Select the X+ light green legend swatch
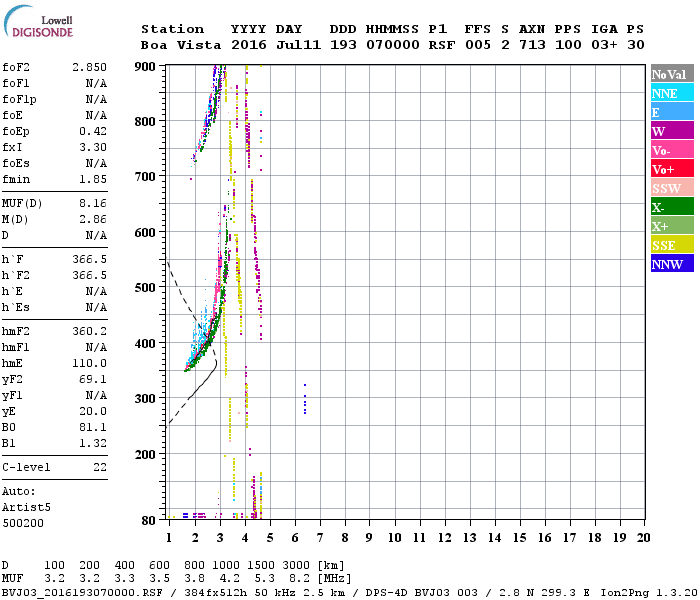Viewport: 700px width, 600px height. pyautogui.click(x=672, y=226)
